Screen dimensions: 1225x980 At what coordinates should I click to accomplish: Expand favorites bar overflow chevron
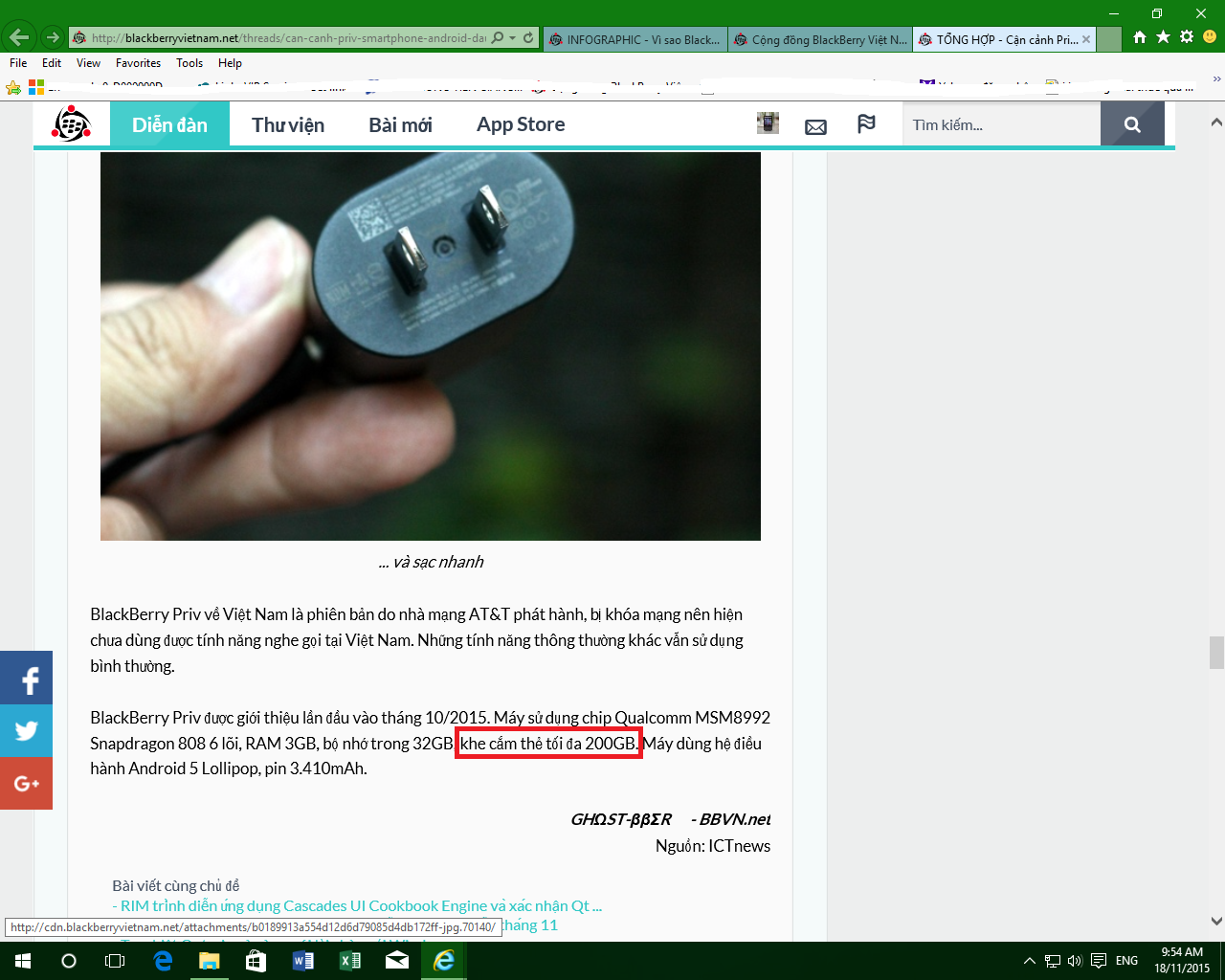click(1216, 80)
